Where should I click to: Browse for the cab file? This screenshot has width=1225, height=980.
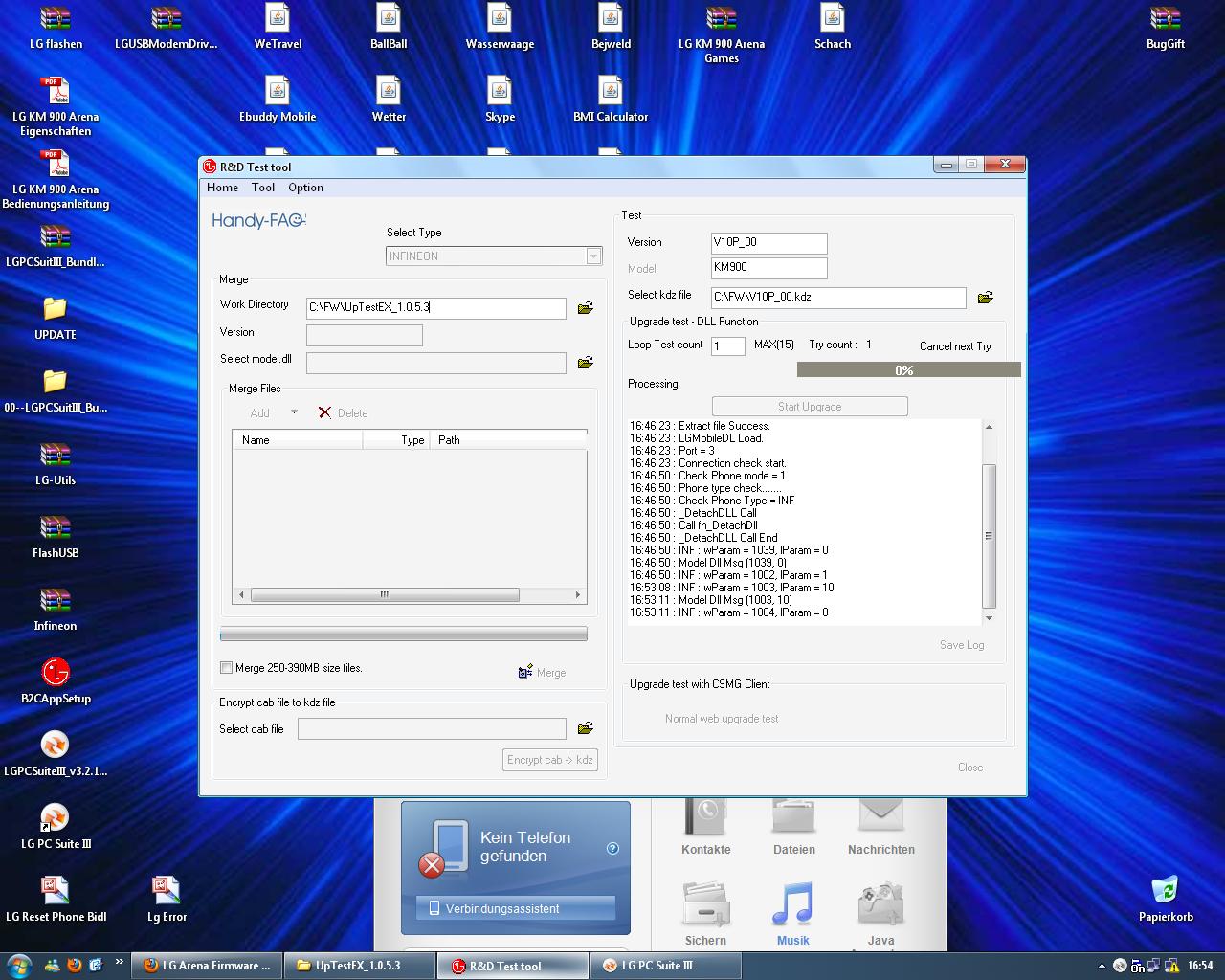(x=586, y=729)
